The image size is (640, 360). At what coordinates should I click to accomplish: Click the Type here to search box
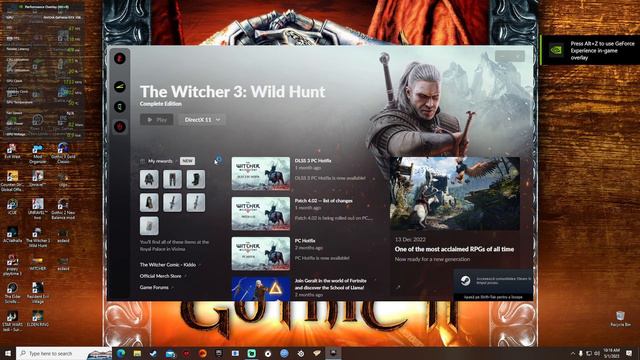coord(64,353)
